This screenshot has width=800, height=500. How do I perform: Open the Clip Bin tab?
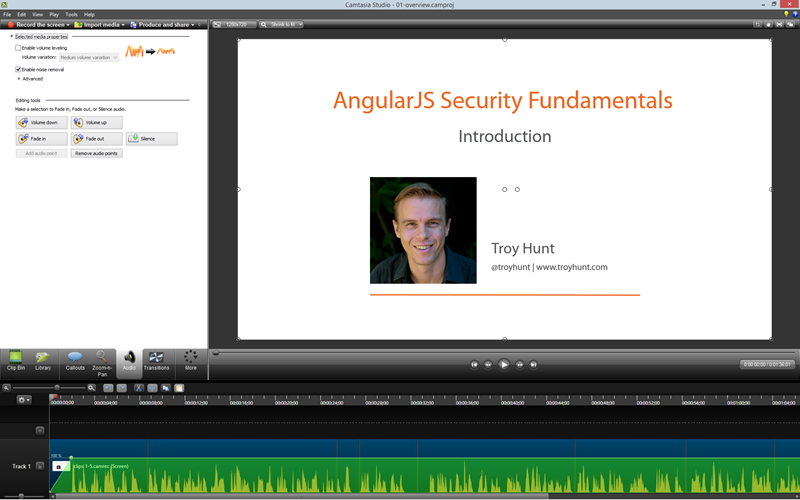[16, 361]
